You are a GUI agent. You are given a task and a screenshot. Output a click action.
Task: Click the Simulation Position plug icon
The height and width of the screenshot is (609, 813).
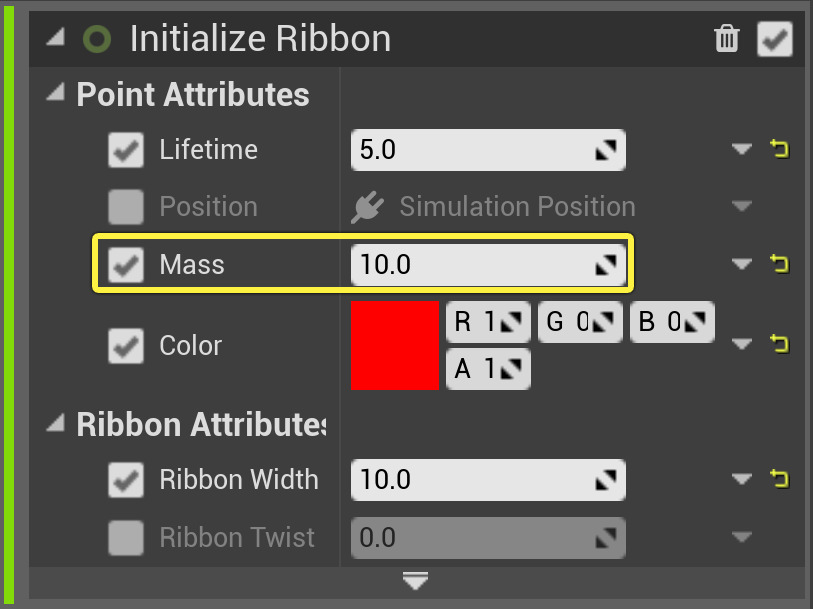(x=366, y=207)
